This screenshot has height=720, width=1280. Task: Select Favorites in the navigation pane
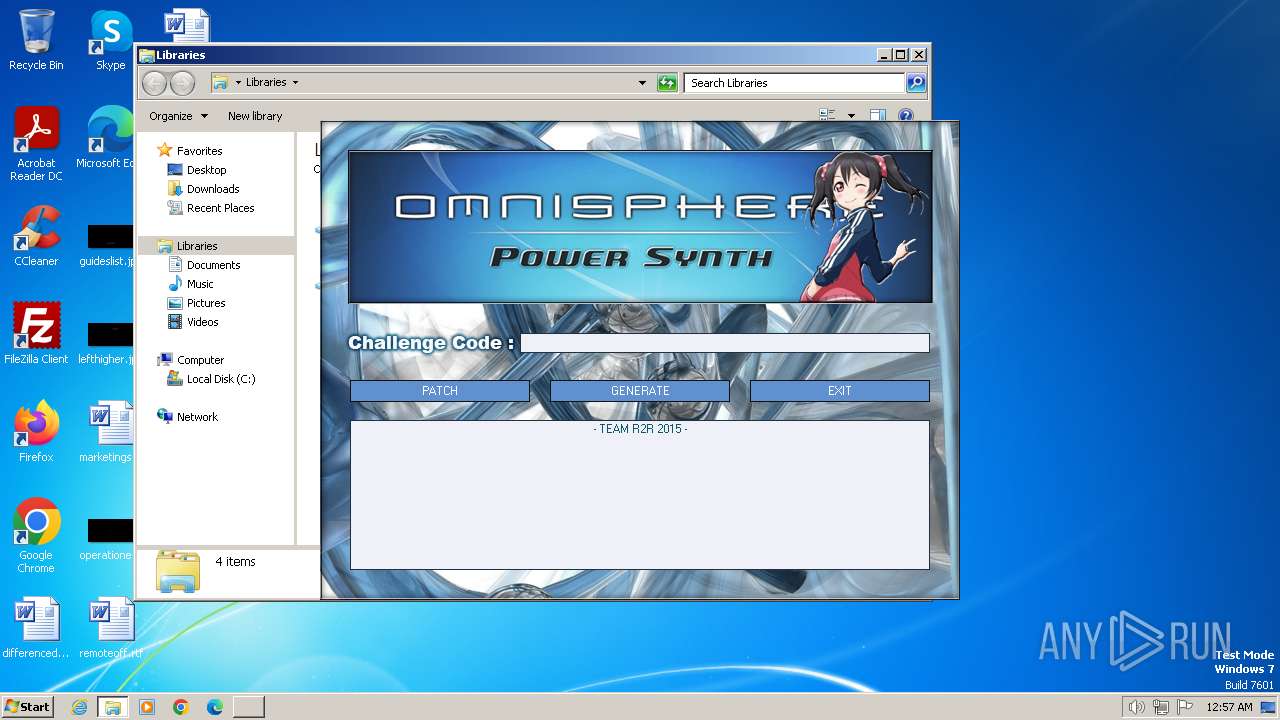[x=199, y=151]
